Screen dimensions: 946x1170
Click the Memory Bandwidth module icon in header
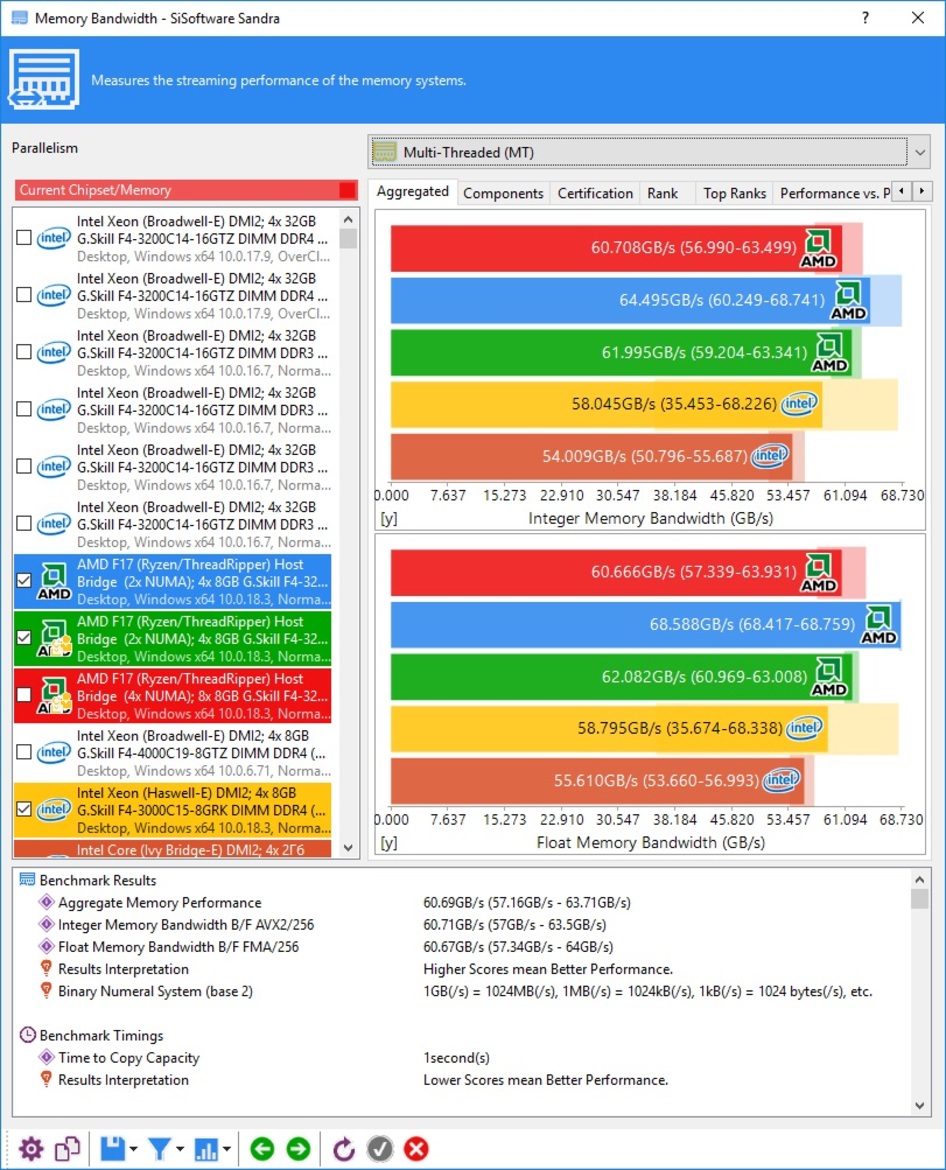(43, 79)
